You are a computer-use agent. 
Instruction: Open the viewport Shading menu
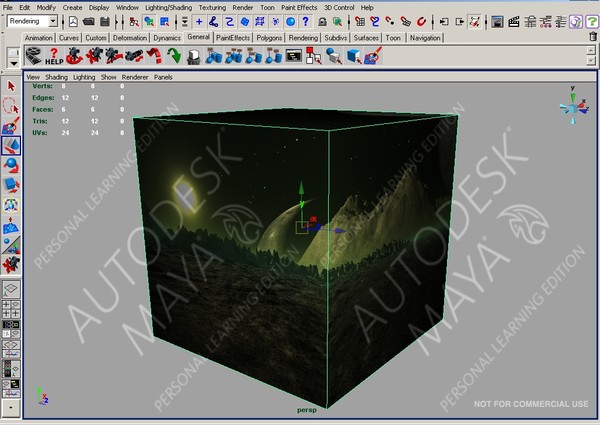click(56, 77)
